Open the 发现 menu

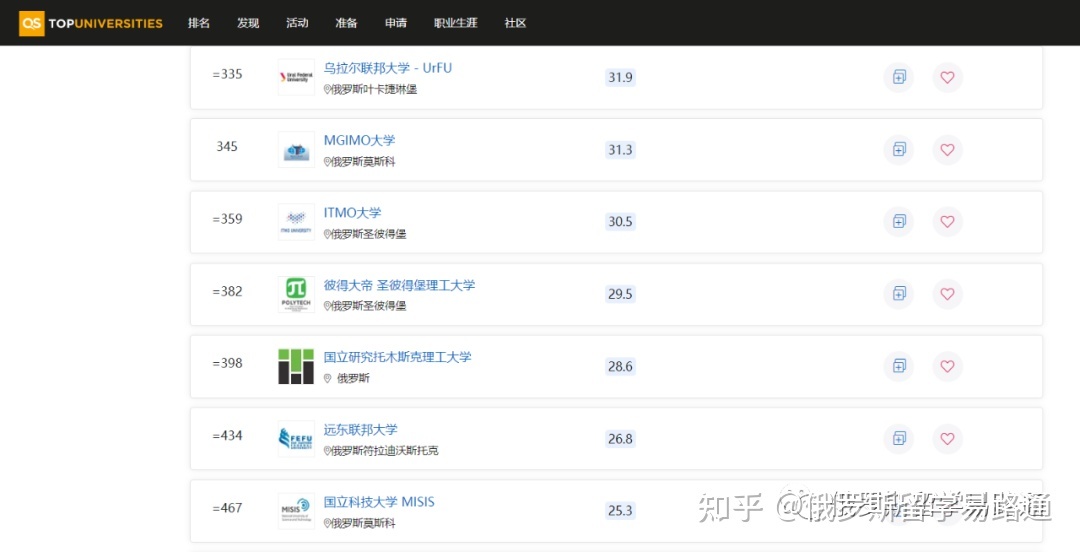click(248, 23)
